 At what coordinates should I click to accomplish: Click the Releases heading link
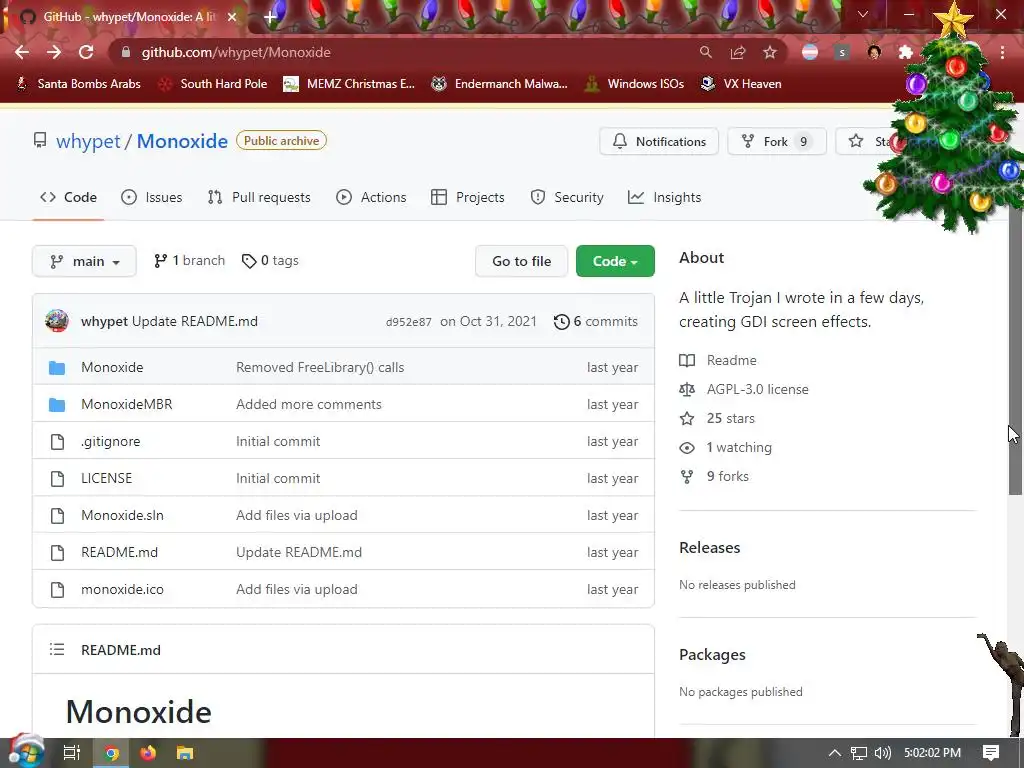[x=709, y=547]
